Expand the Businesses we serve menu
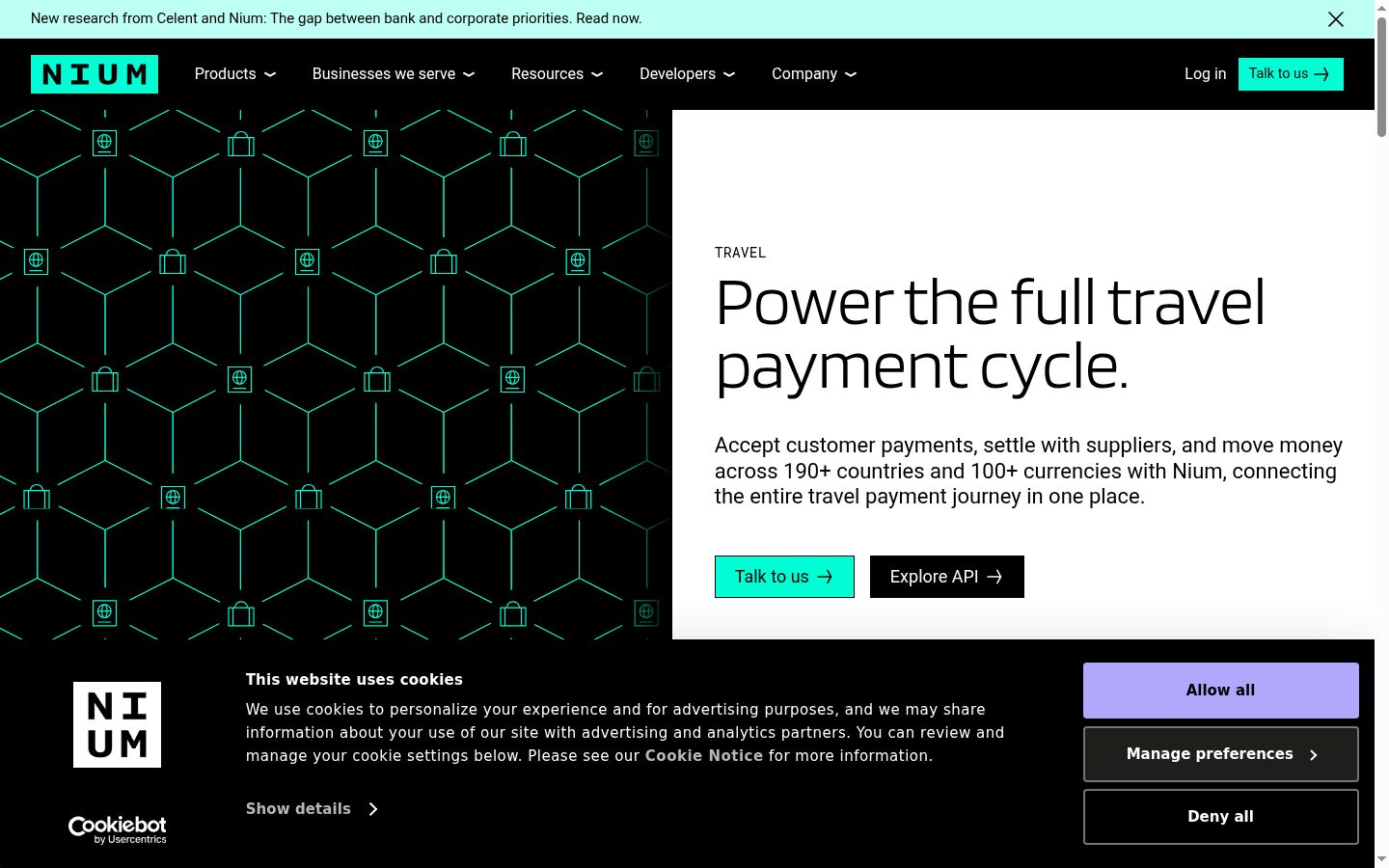 point(394,74)
